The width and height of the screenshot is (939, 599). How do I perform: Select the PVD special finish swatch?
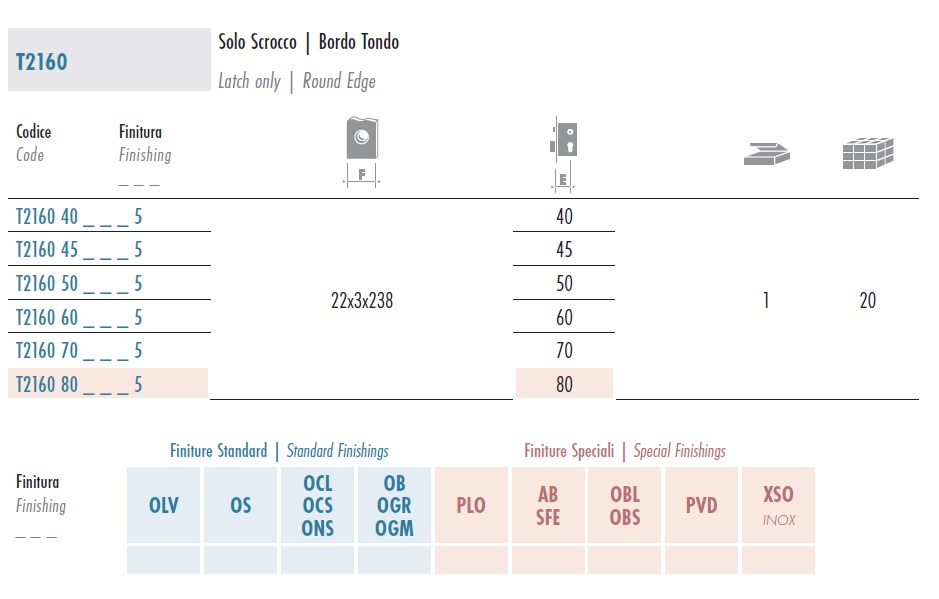[x=701, y=505]
